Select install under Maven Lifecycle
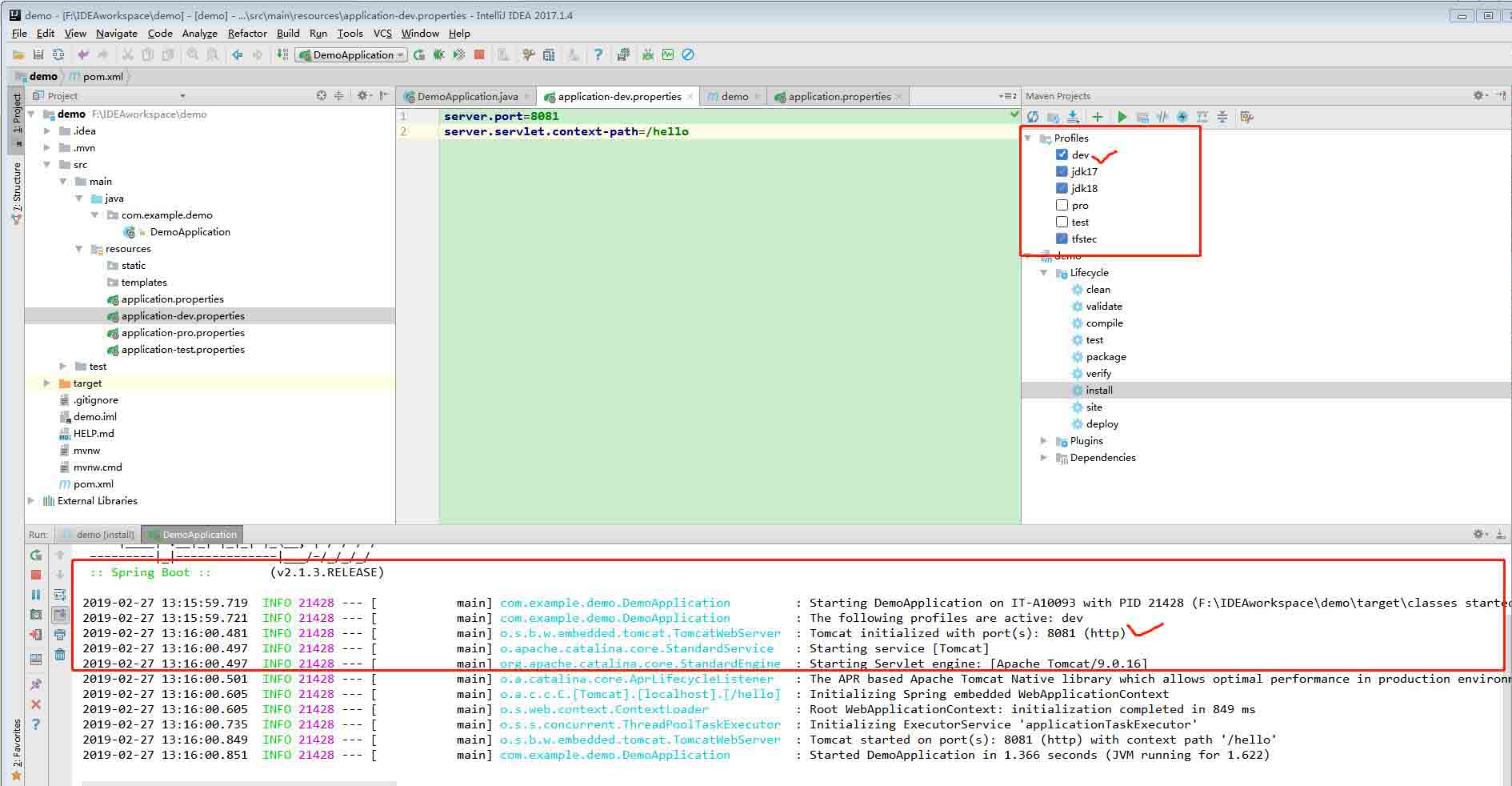1512x786 pixels. [x=1099, y=390]
